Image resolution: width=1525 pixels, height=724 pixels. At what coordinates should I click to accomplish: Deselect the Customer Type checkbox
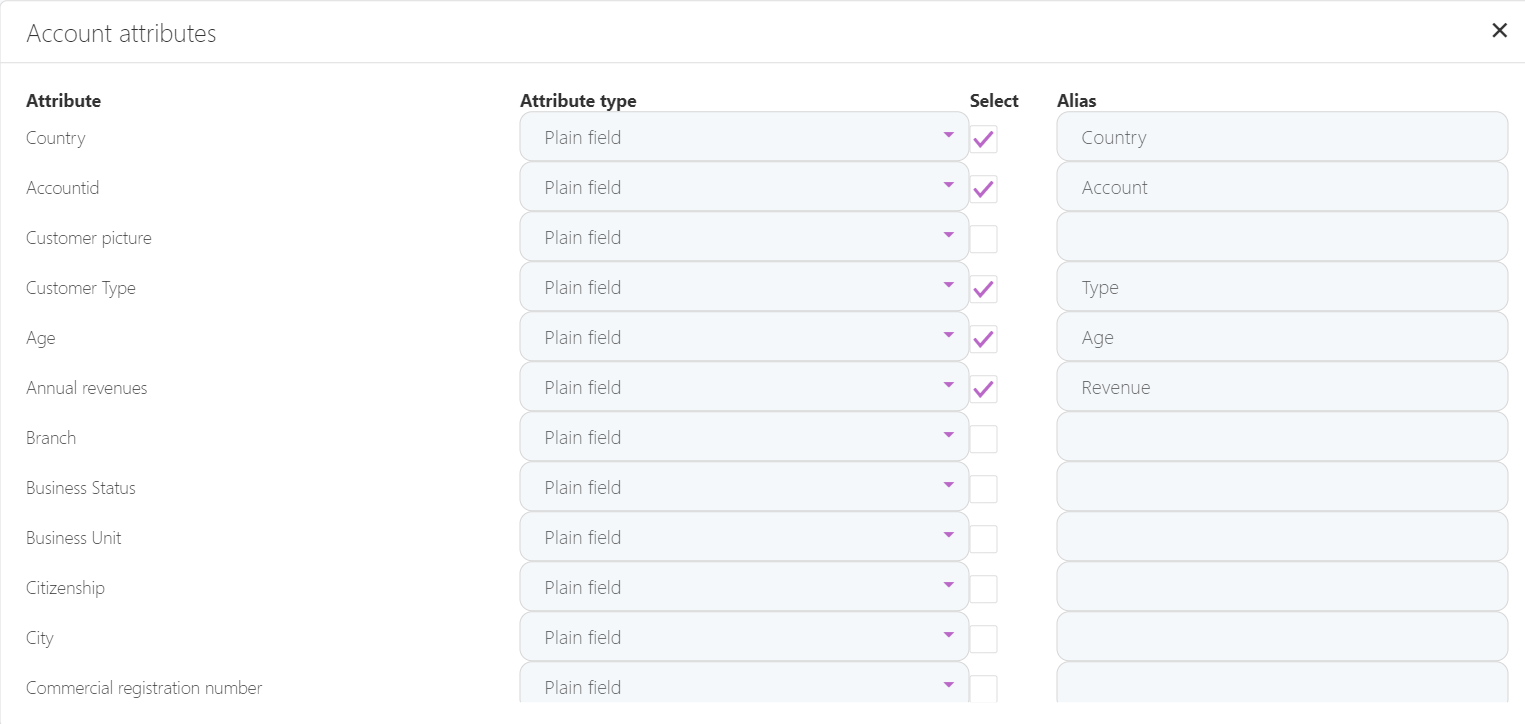984,289
